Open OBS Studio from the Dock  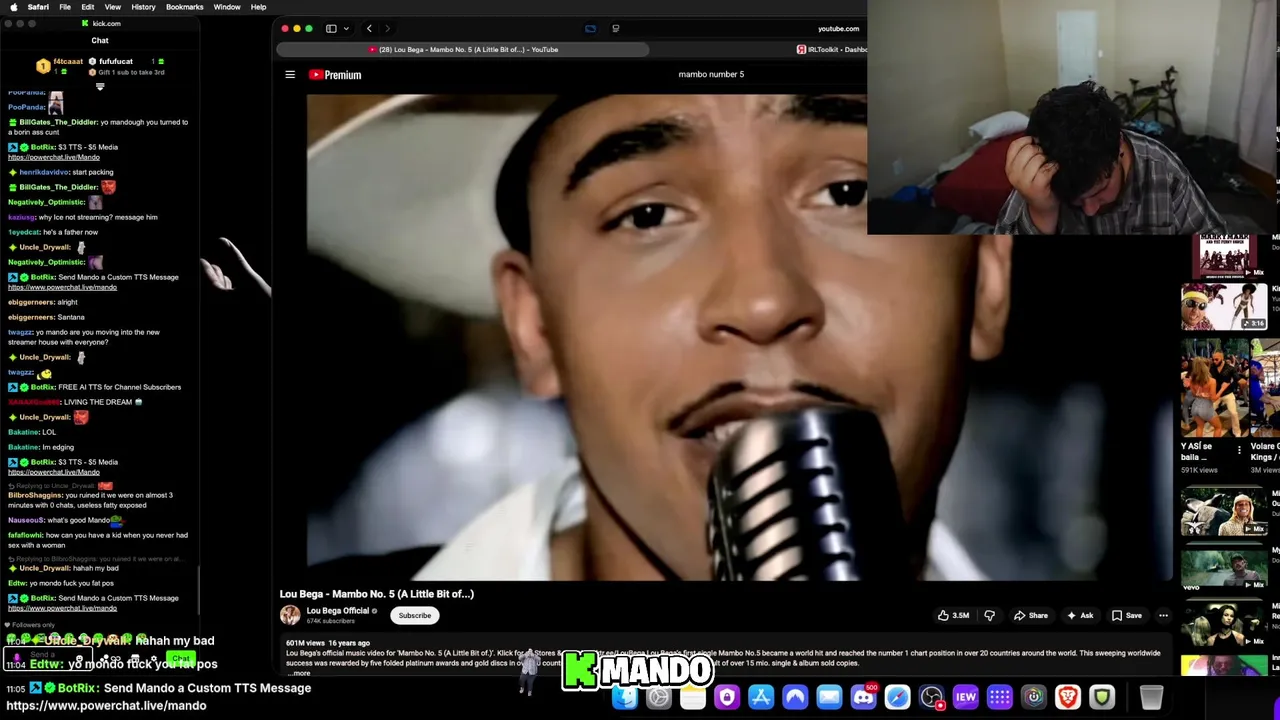(x=931, y=697)
